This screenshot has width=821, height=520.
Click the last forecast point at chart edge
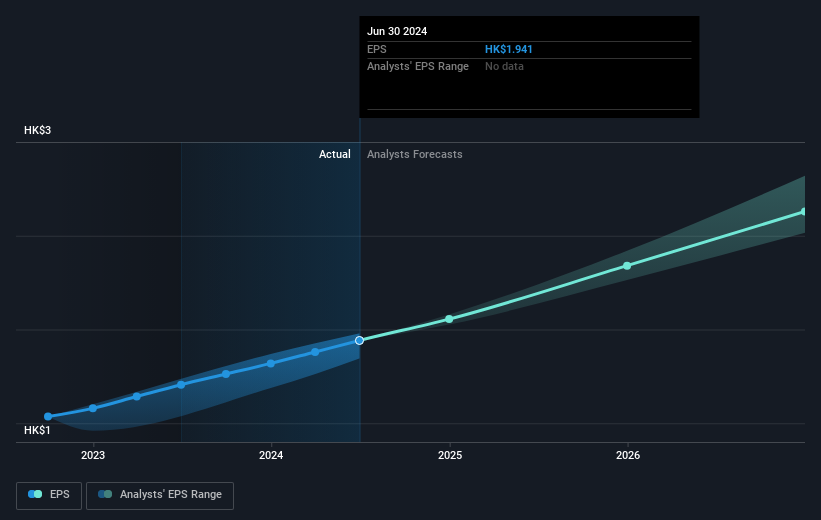803,212
